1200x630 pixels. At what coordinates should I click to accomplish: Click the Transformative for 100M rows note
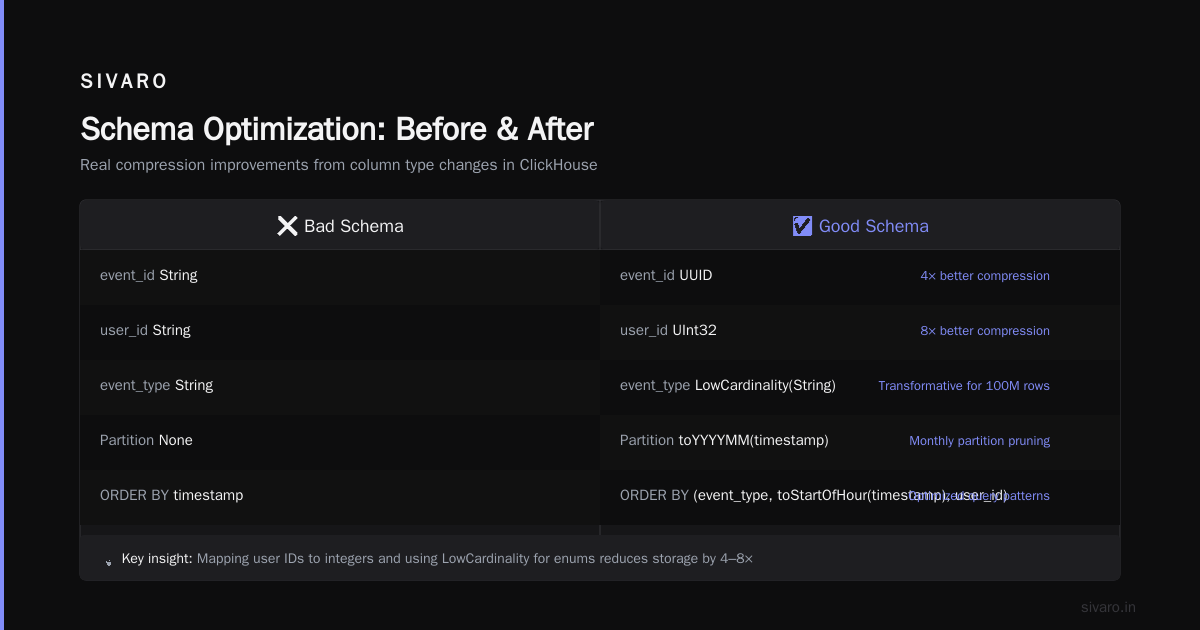[x=964, y=386]
